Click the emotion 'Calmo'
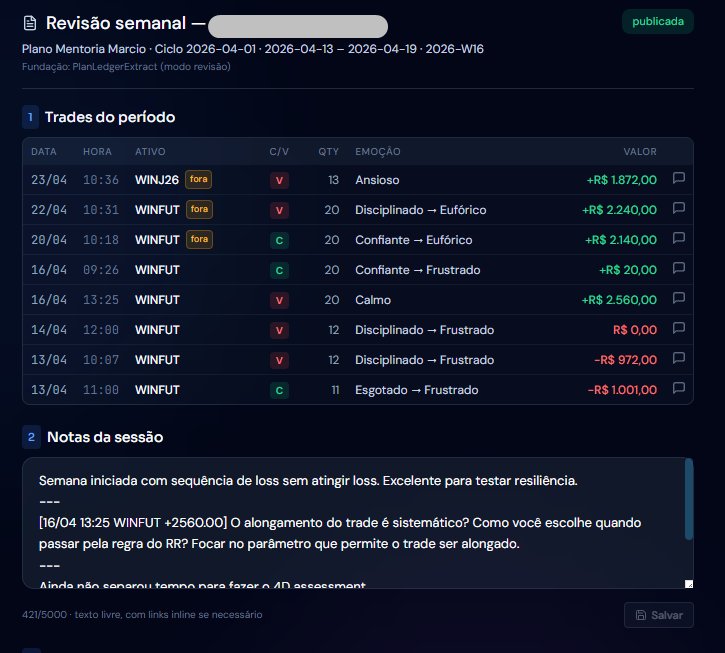Screen dimensions: 725x653 373,300
